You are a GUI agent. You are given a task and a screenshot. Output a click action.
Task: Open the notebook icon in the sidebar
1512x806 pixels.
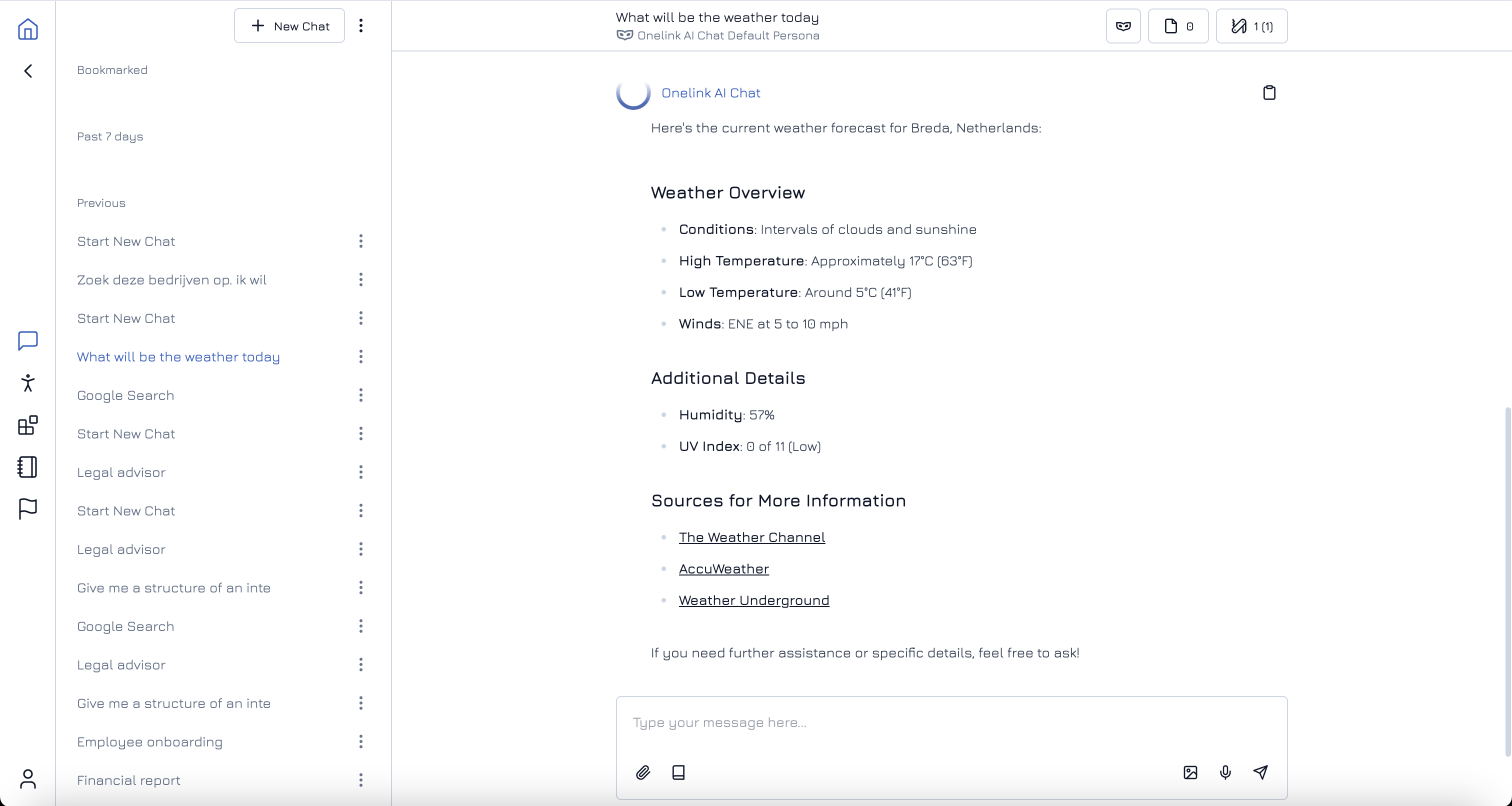pos(27,466)
